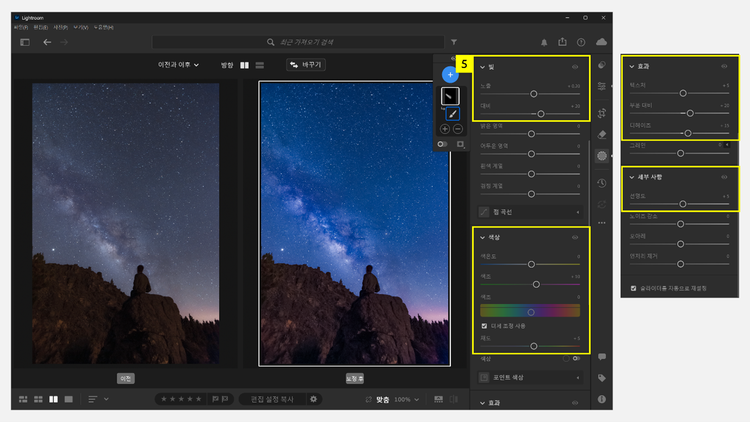Open the keyword tag panel icon
The image size is (750, 422).
pyautogui.click(x=602, y=378)
